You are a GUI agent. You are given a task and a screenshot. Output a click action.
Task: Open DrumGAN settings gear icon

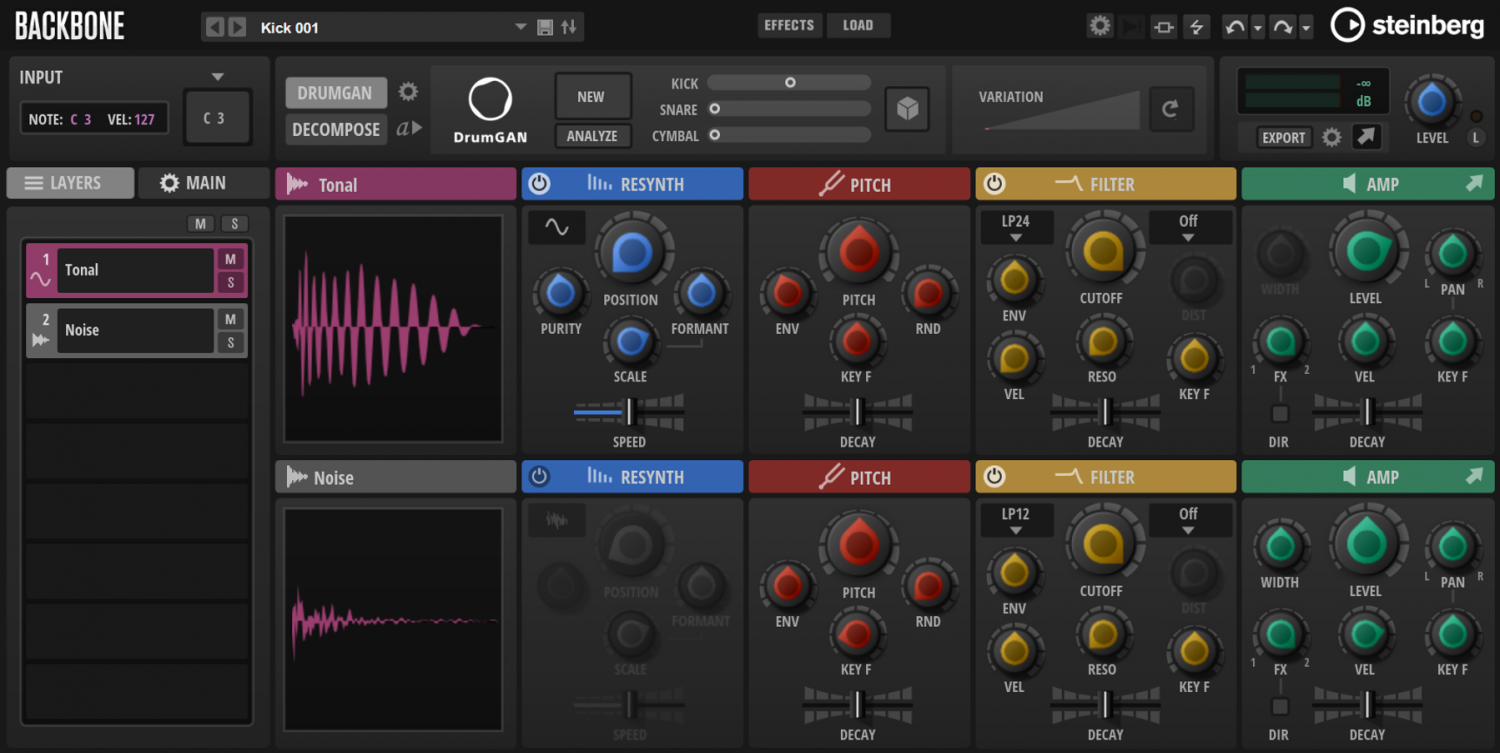pos(408,92)
